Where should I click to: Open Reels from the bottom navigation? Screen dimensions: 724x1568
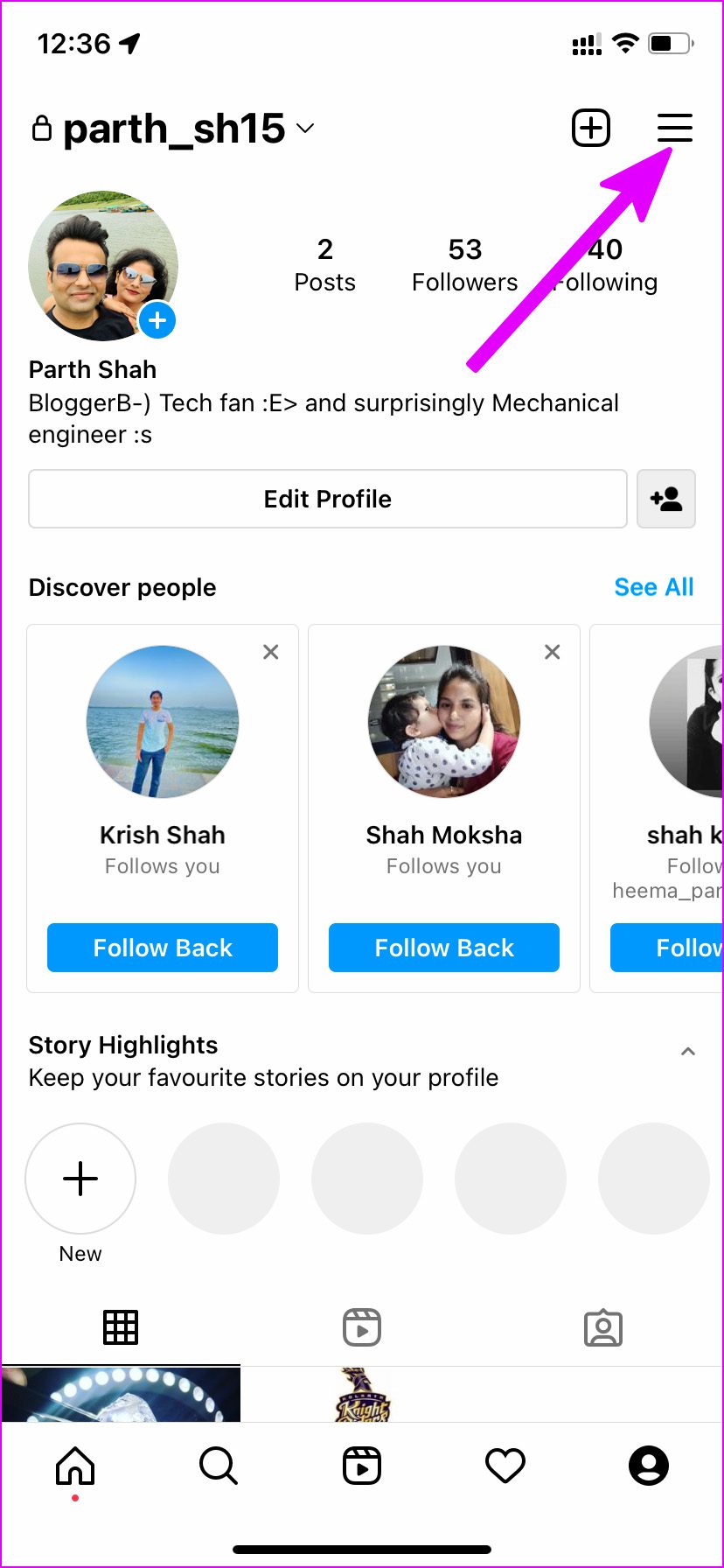coord(362,1466)
